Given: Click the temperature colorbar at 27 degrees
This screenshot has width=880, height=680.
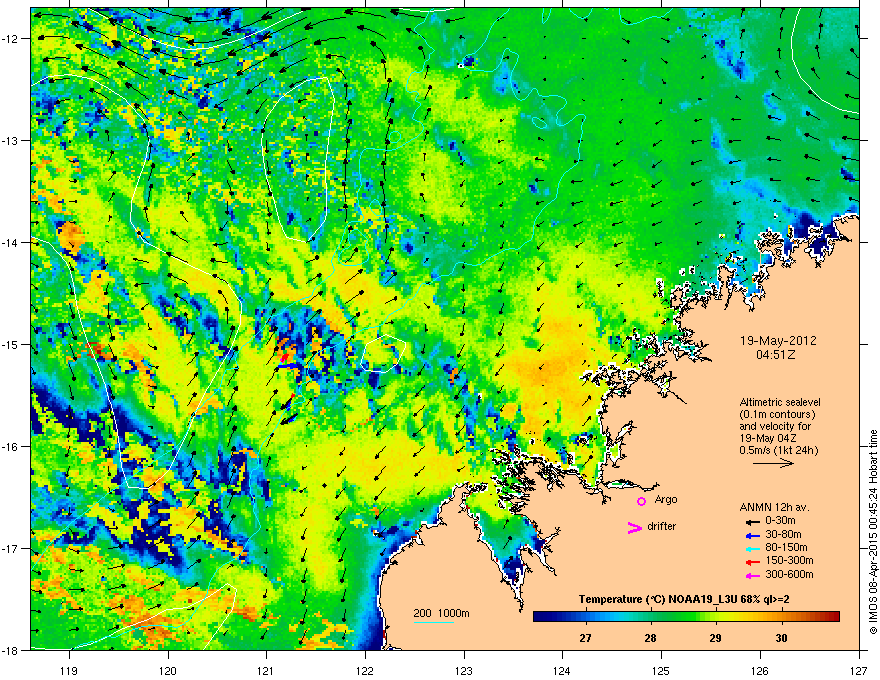Looking at the screenshot, I should point(585,616).
